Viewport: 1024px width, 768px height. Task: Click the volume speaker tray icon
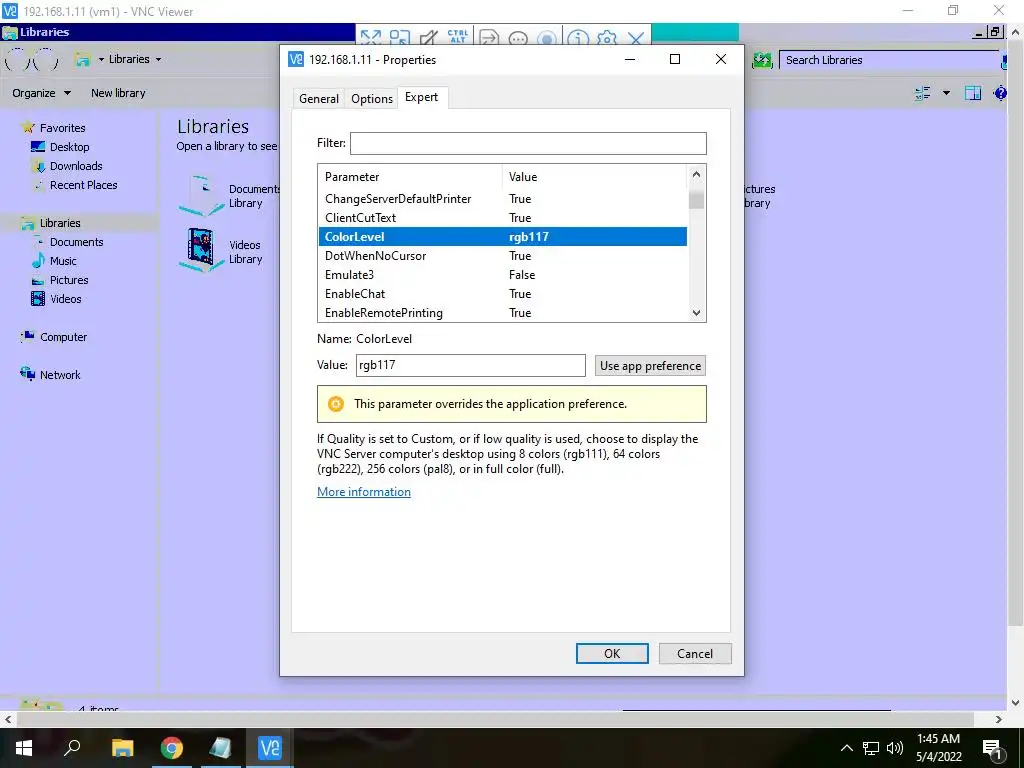point(895,748)
